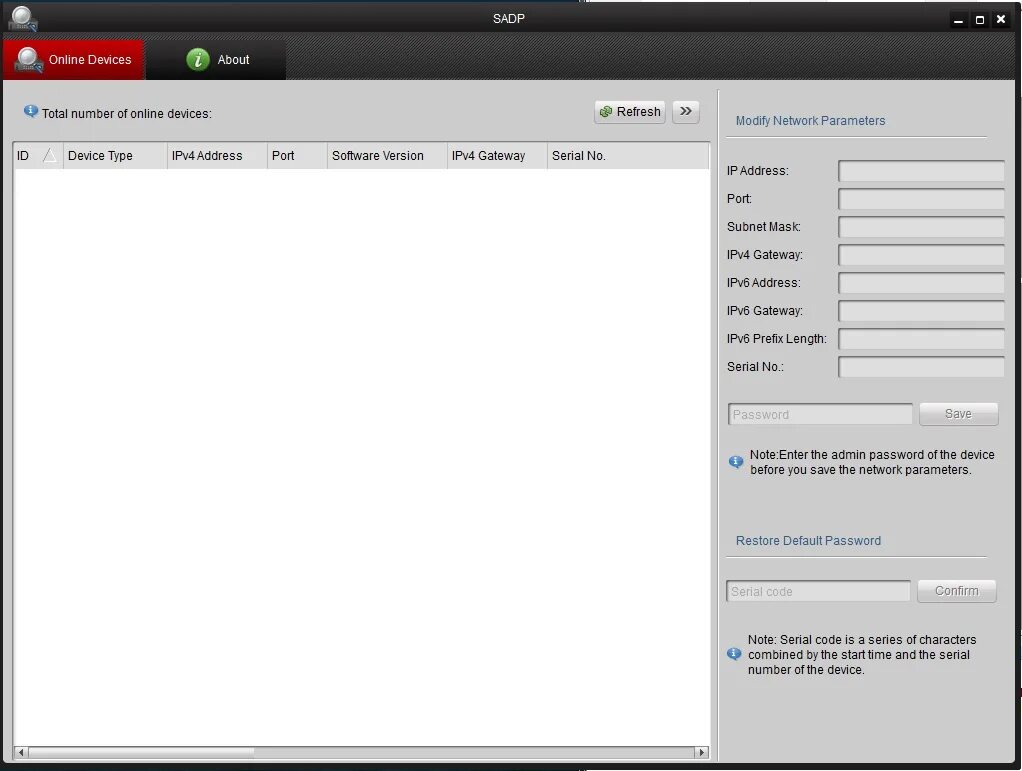Viewport: 1022px width, 771px height.
Task: Expand the extra options panel with the chevron button
Action: 686,112
